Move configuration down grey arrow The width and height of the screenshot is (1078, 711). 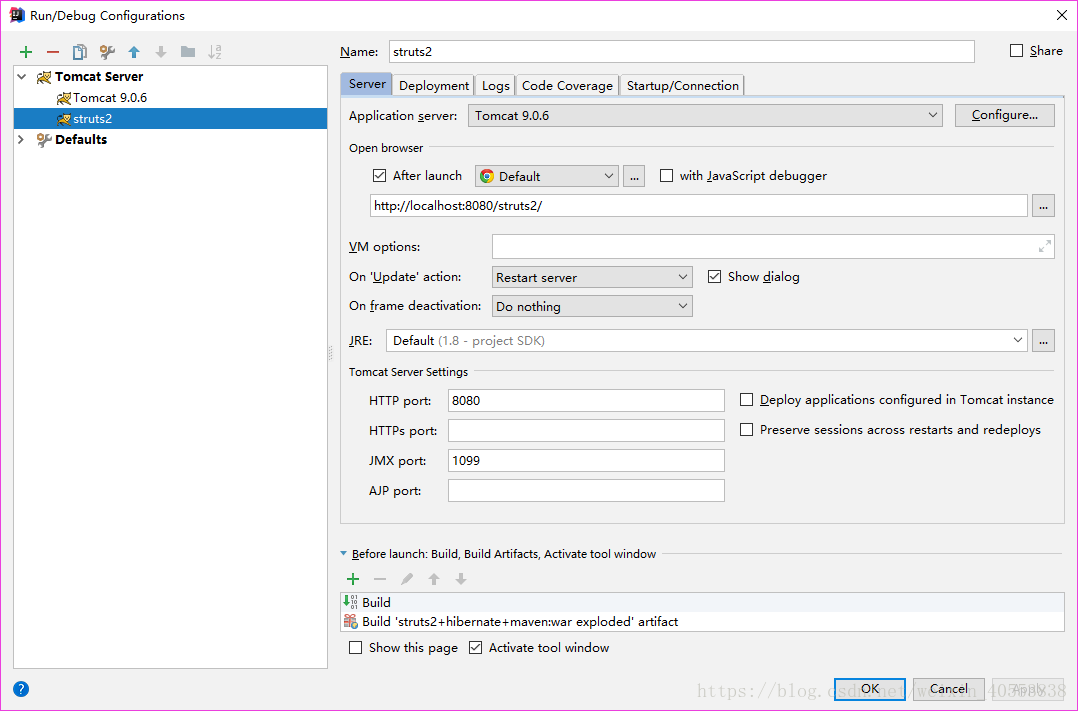click(161, 52)
